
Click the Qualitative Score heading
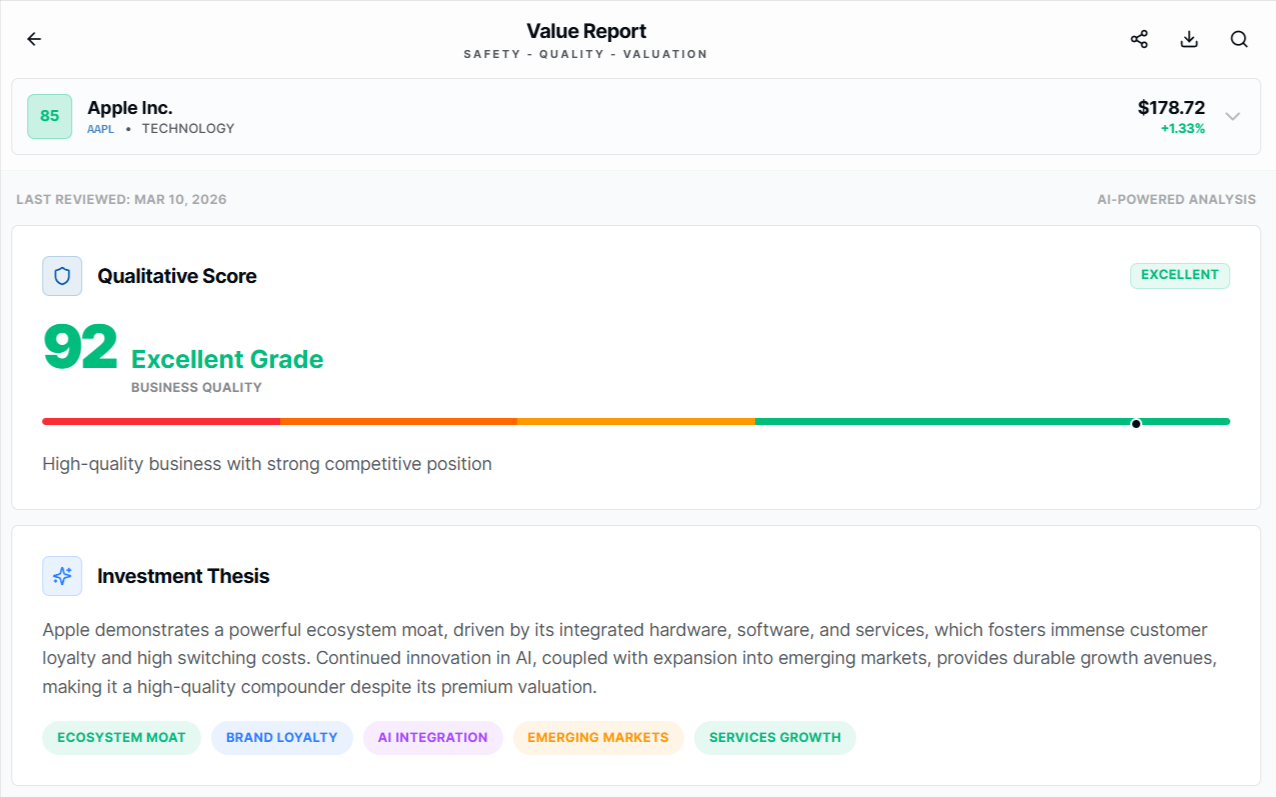pyautogui.click(x=177, y=276)
